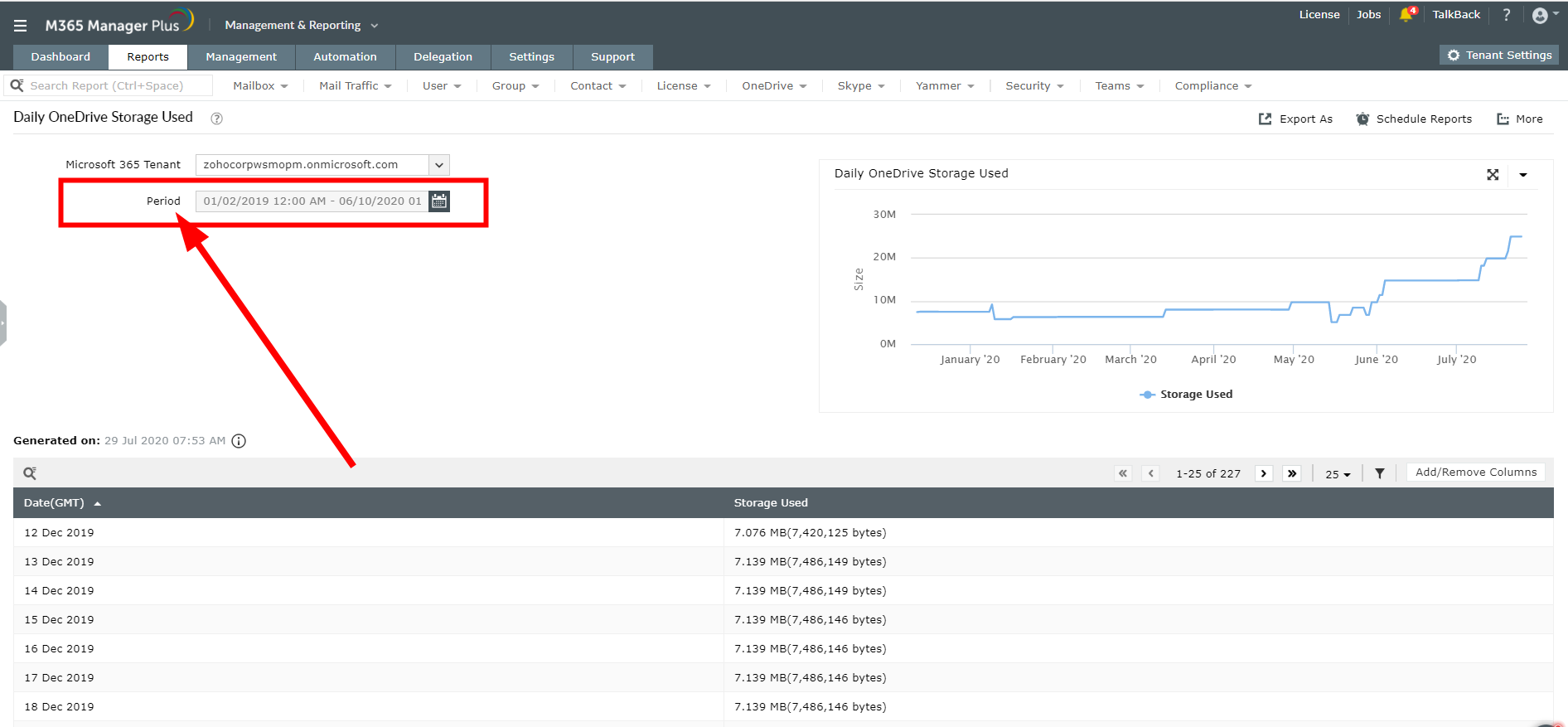Open the hamburger navigation menu

pyautogui.click(x=20, y=26)
